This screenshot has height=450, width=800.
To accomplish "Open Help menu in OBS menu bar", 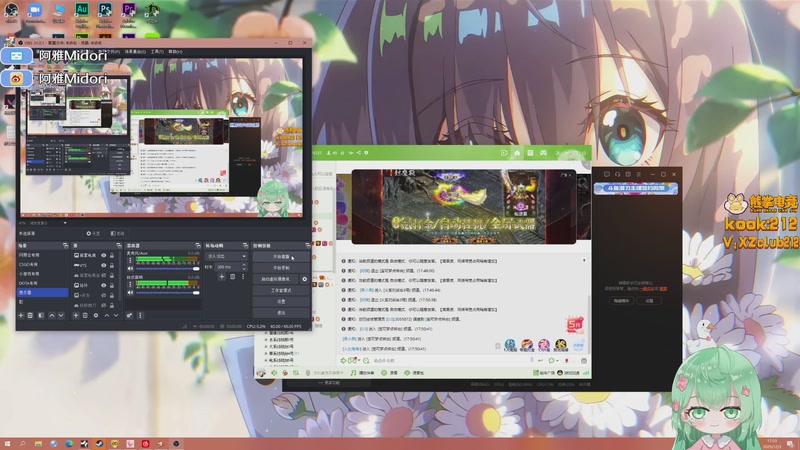I will (175, 52).
